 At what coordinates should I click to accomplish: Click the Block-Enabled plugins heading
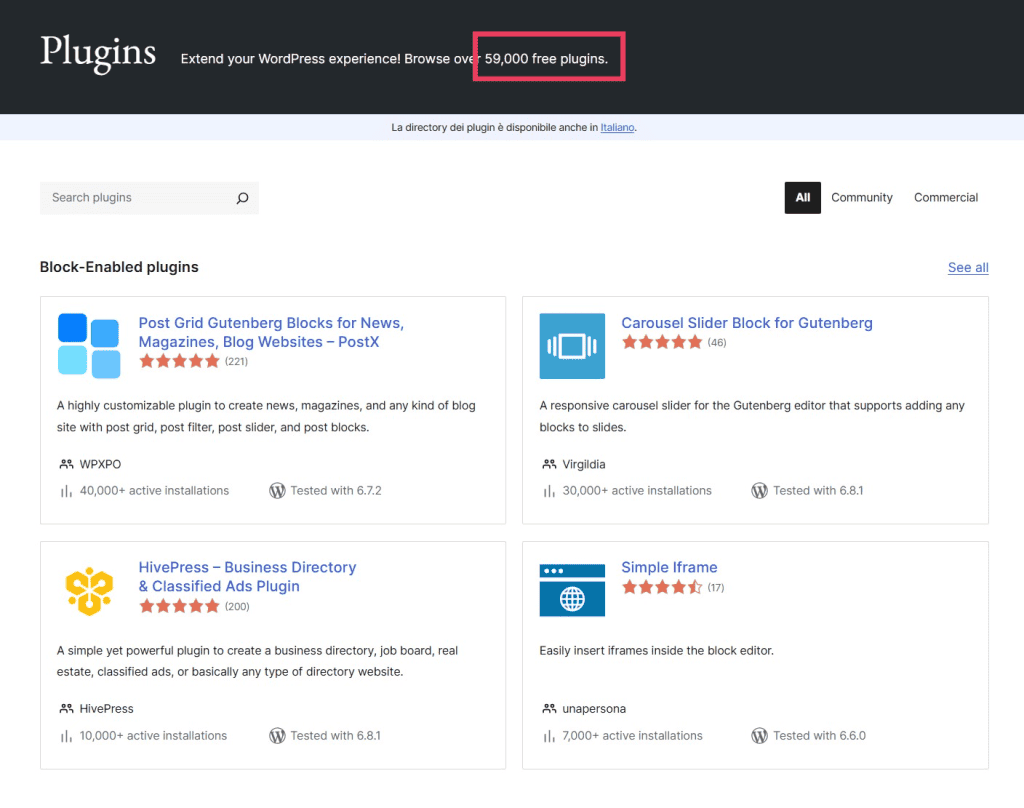tap(119, 267)
